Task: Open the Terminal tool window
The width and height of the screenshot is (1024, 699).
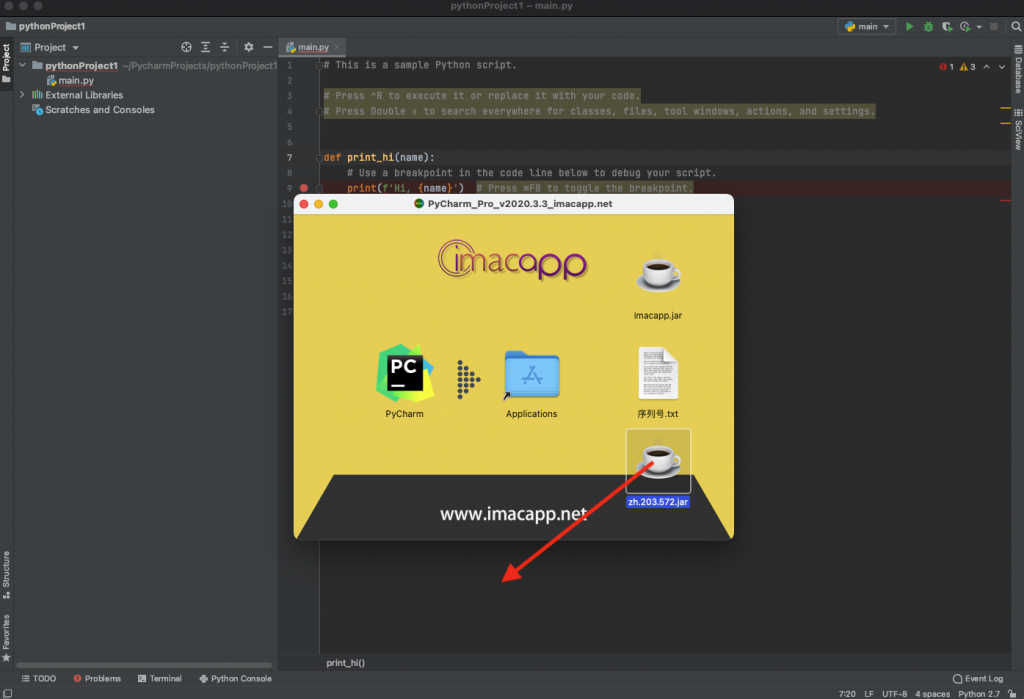Action: [159, 679]
